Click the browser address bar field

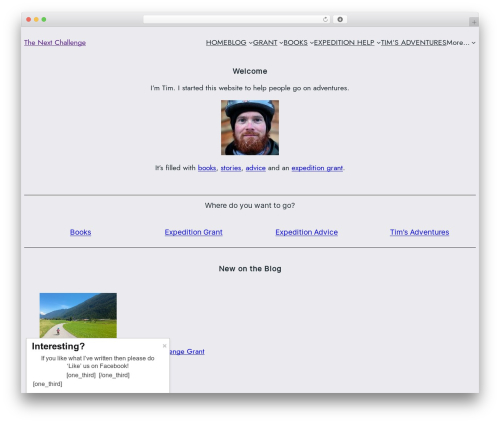236,20
